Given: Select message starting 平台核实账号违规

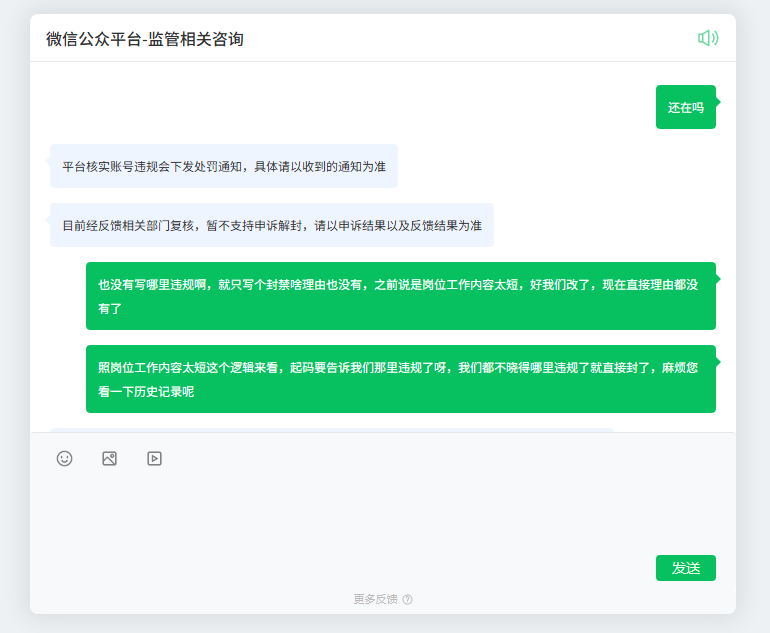Looking at the screenshot, I should click(224, 166).
